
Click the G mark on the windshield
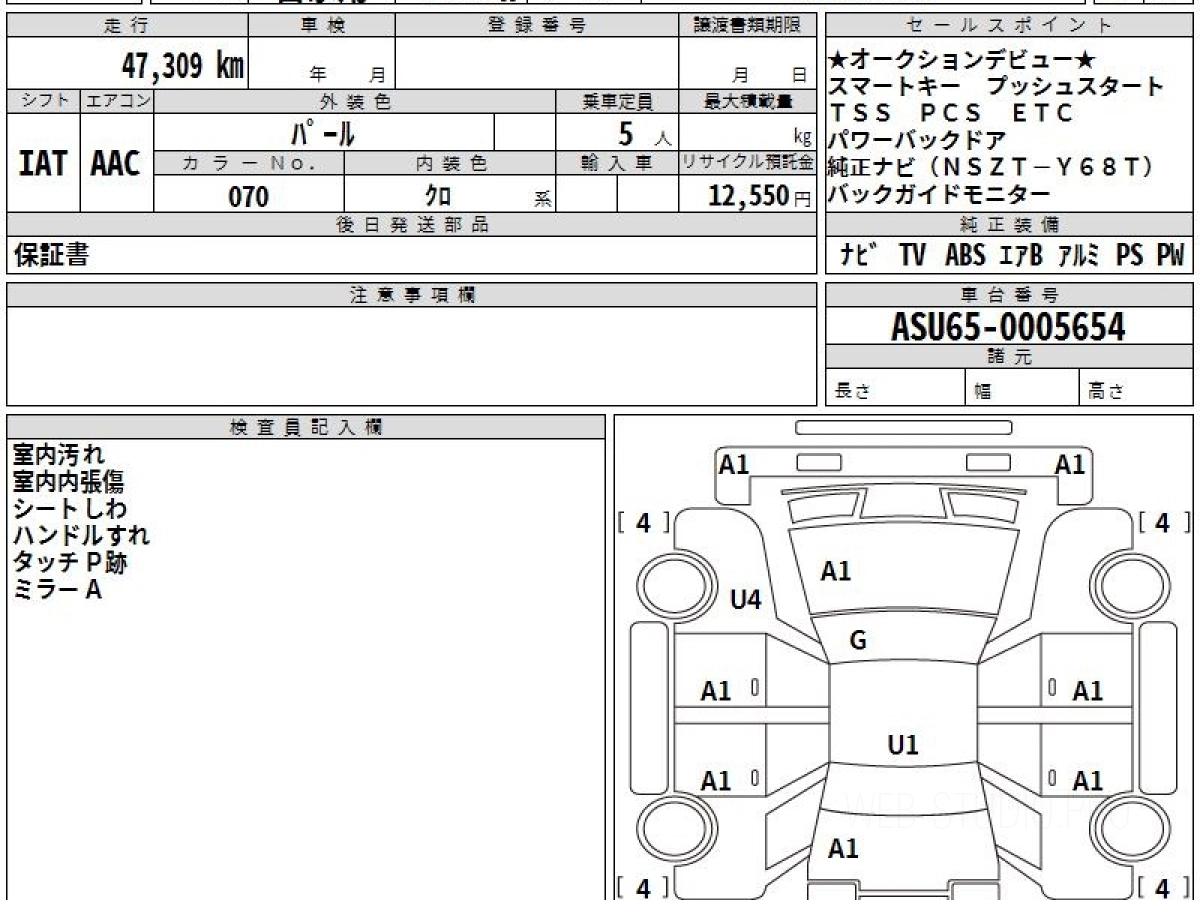pyautogui.click(x=857, y=642)
